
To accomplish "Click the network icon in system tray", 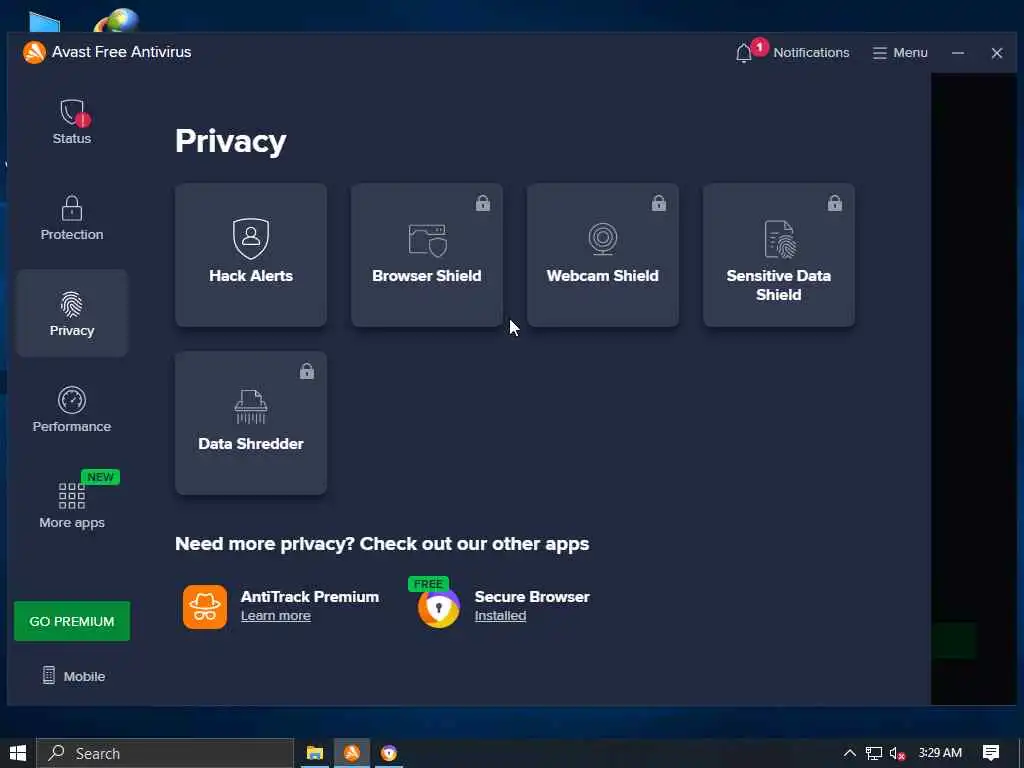I will coord(874,754).
